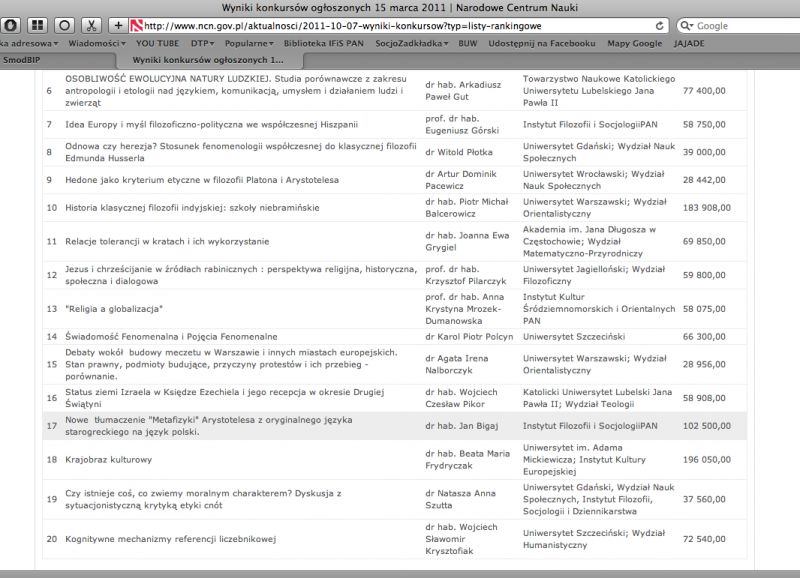Open the four-square grid view button
This screenshot has width=800, height=578.
coord(37,25)
